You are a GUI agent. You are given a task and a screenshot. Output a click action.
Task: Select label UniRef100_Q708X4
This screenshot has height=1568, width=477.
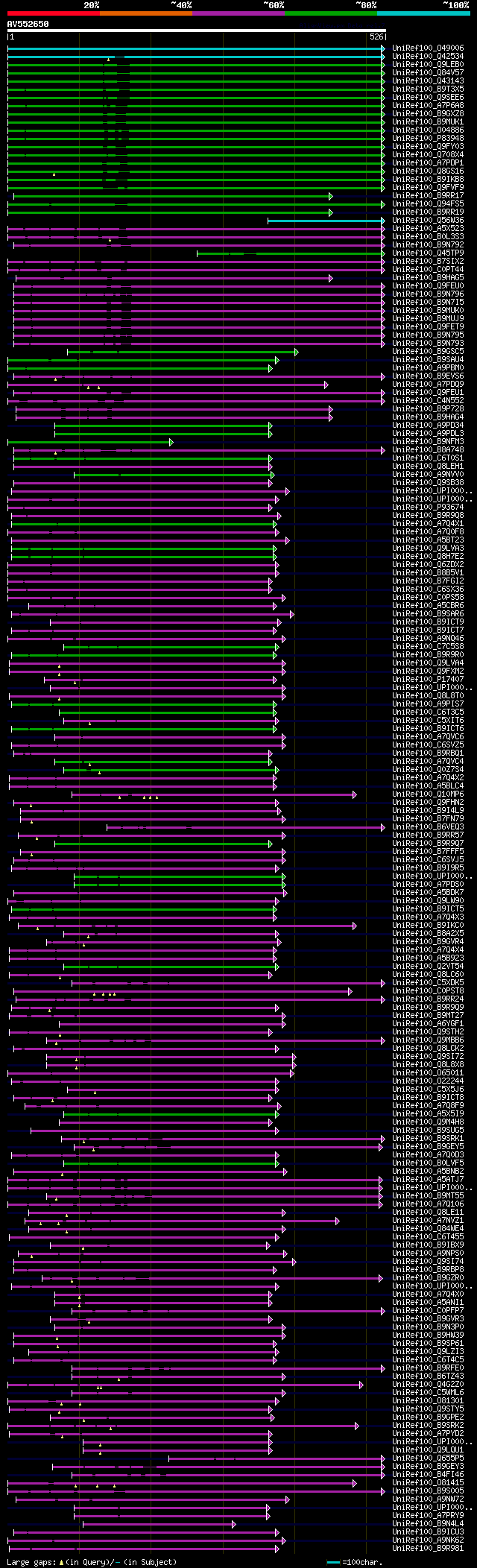coord(428,155)
